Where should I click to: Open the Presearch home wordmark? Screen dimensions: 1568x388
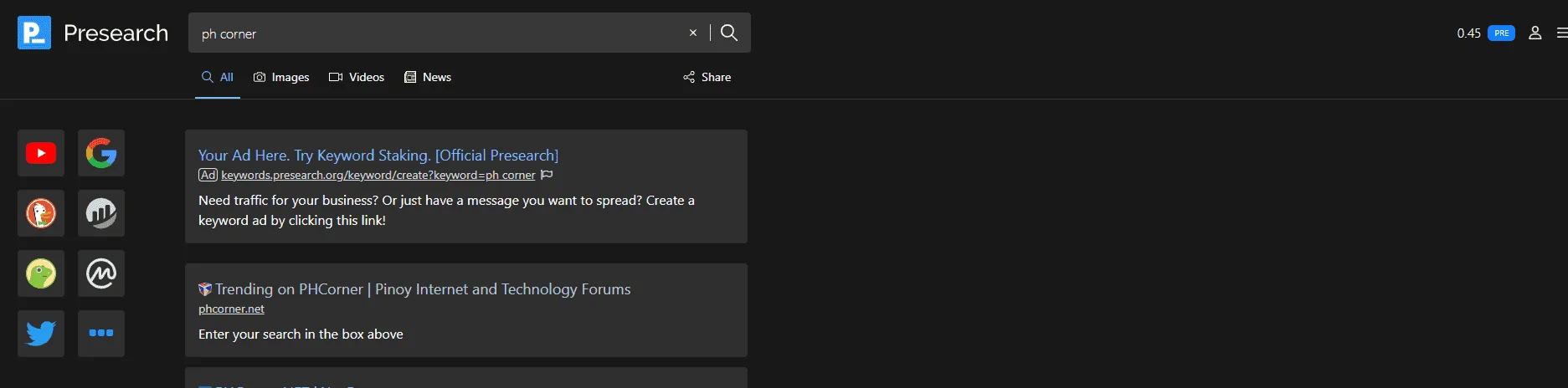pyautogui.click(x=116, y=33)
